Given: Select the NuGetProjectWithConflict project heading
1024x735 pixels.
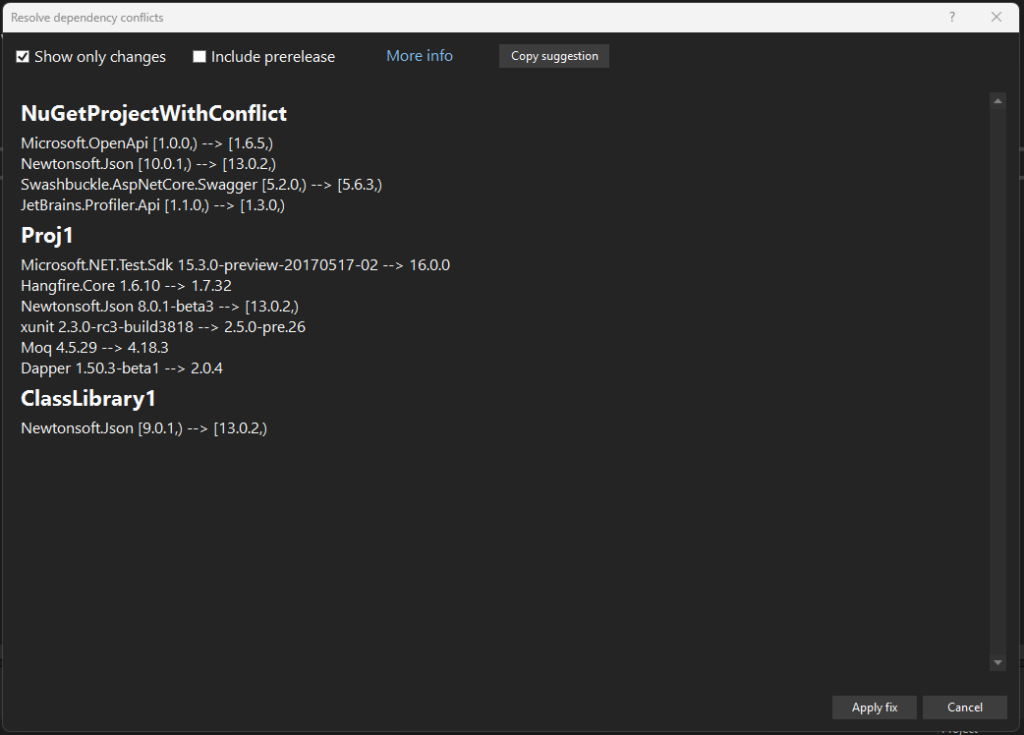Looking at the screenshot, I should click(154, 113).
